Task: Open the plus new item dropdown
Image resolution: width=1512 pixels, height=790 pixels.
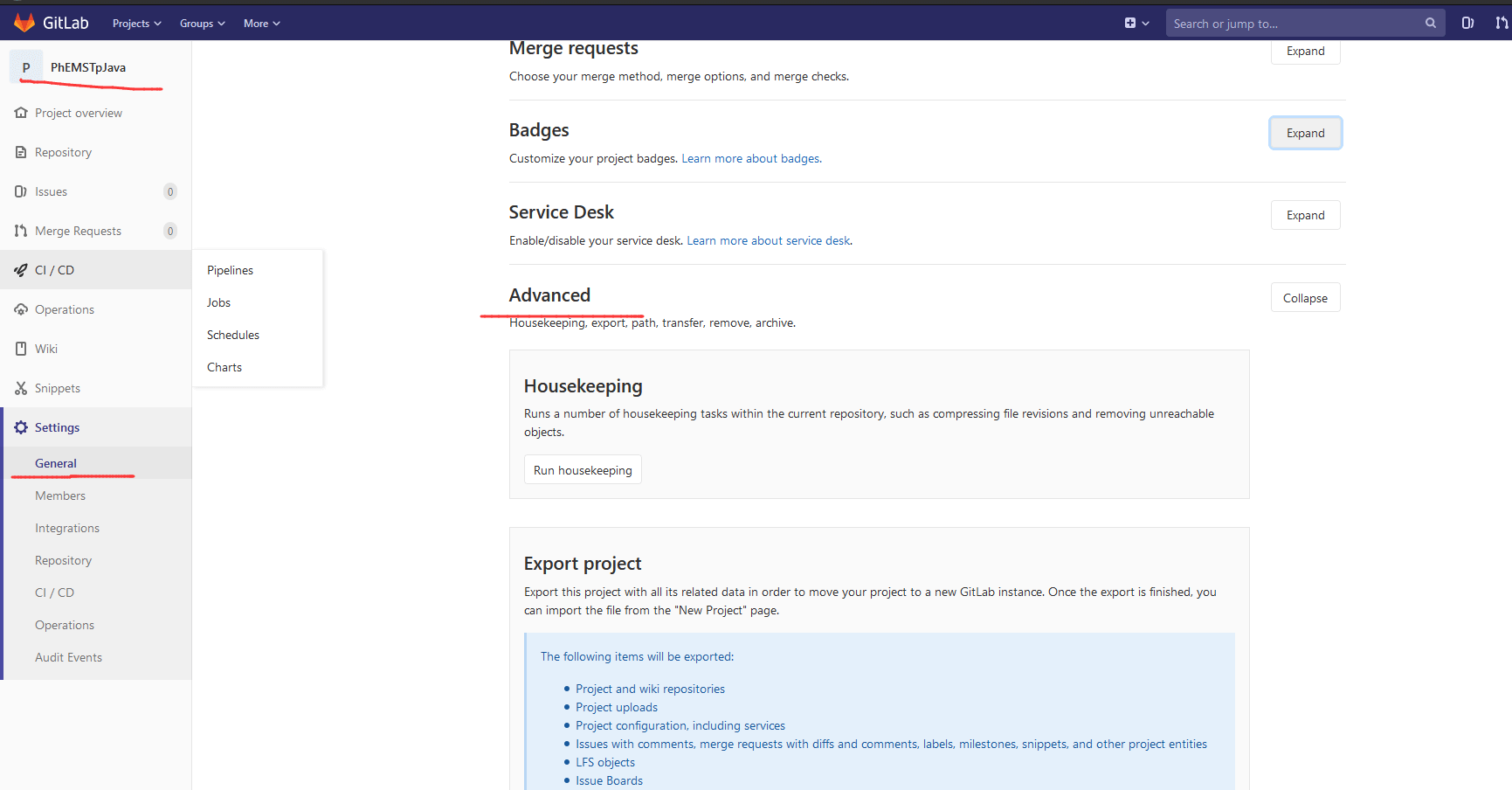Action: (1136, 24)
